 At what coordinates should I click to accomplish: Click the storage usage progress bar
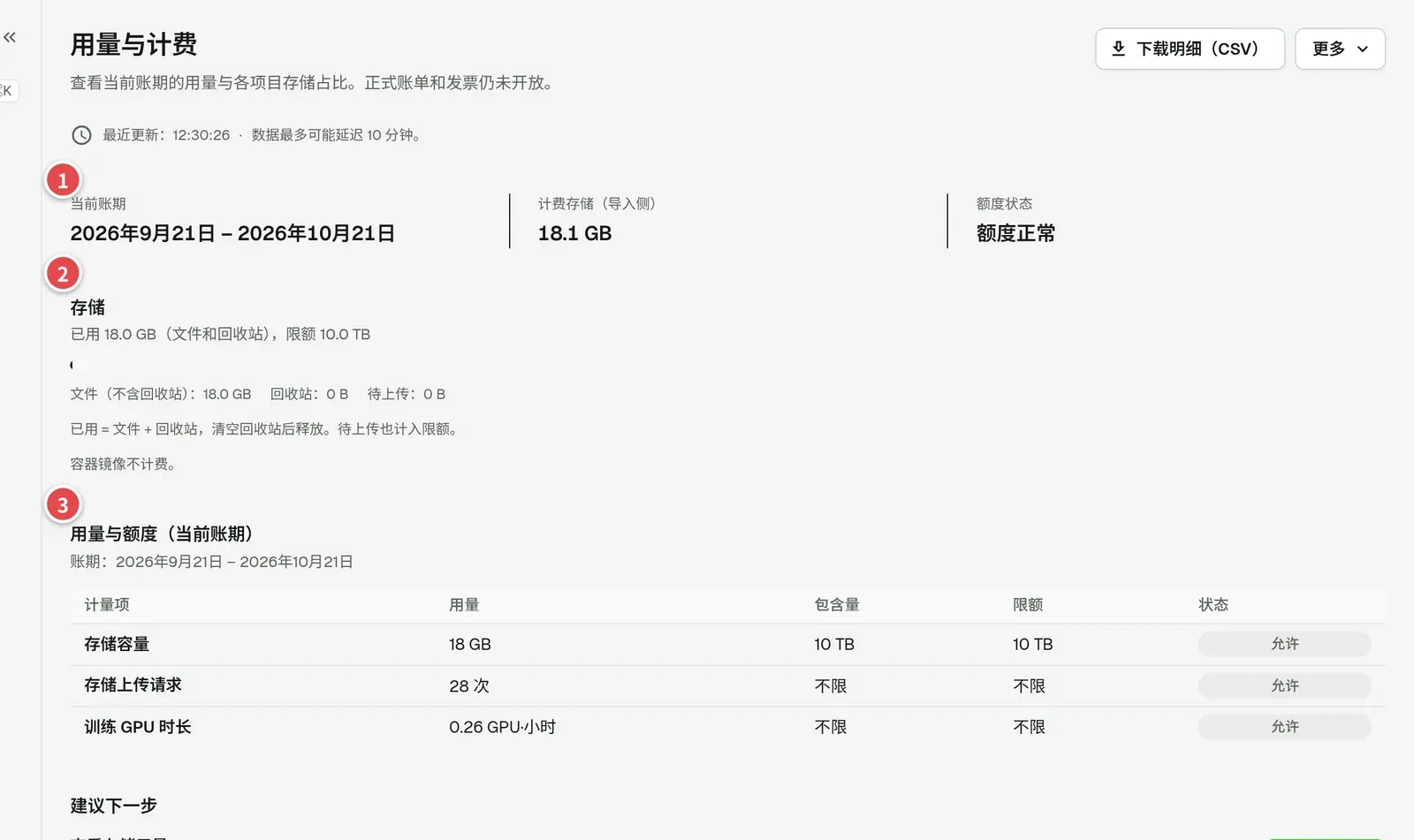727,365
